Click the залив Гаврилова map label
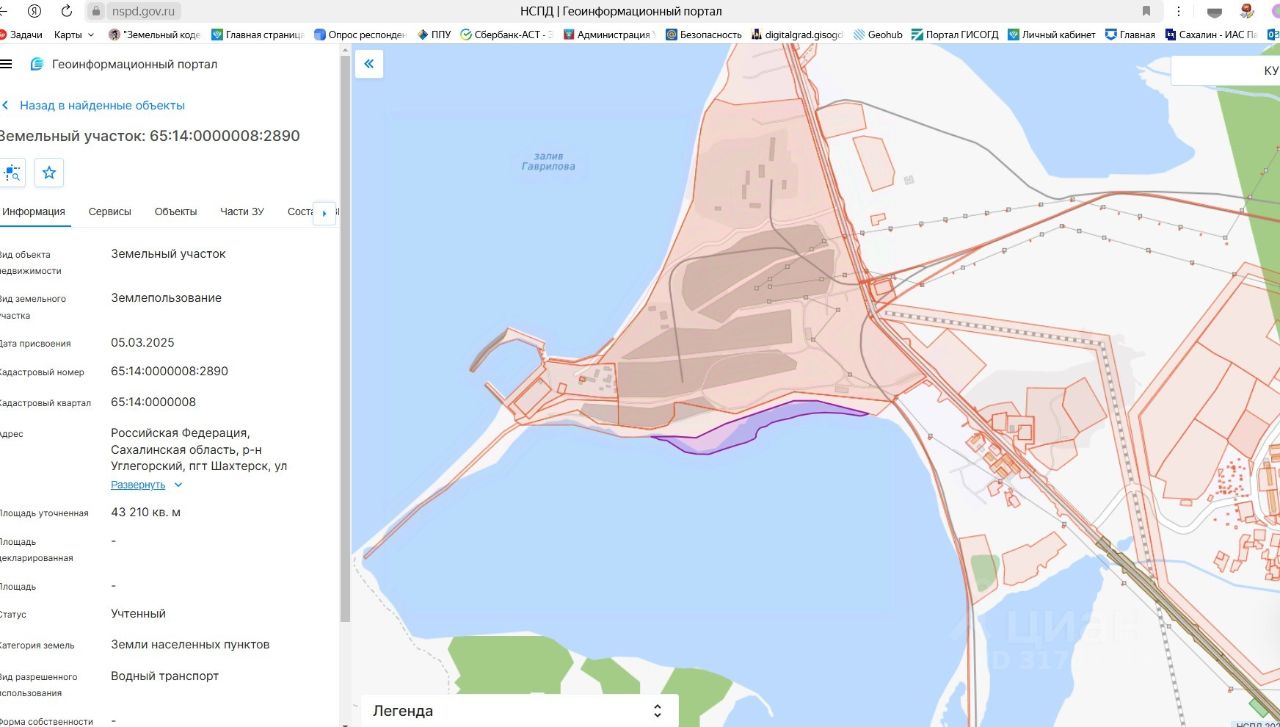The width and height of the screenshot is (1280, 727). (x=549, y=161)
